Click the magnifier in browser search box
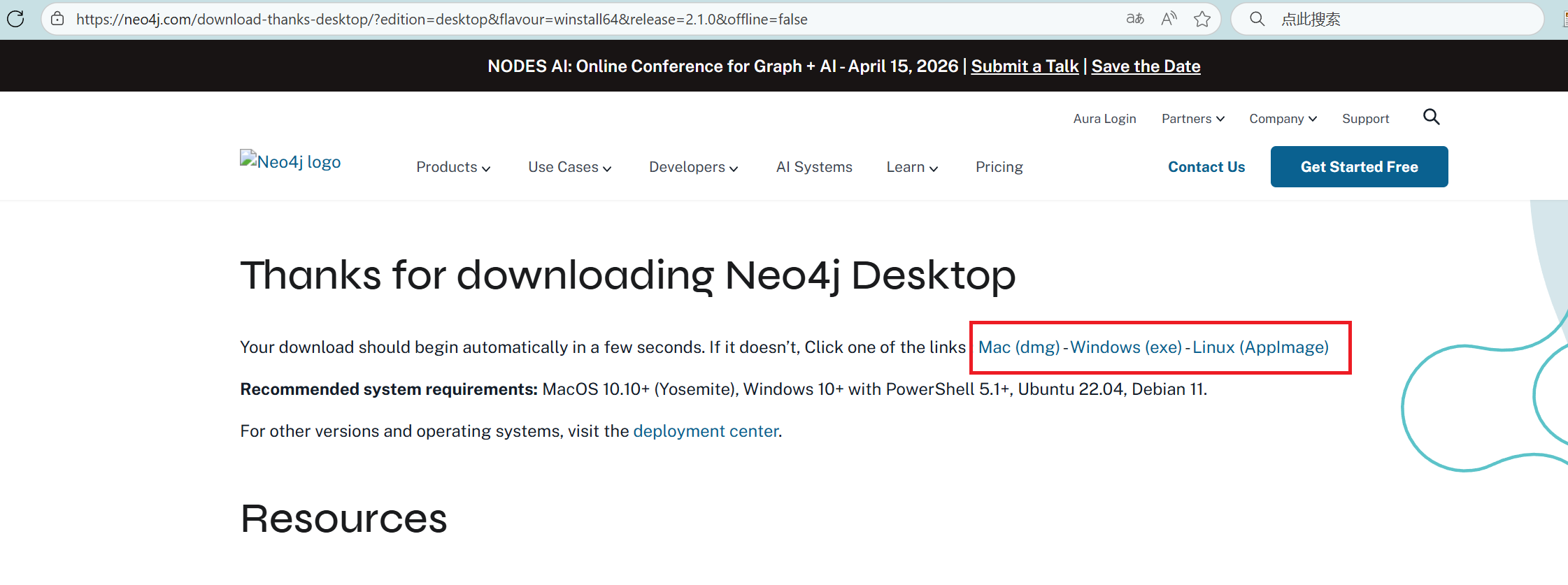Image resolution: width=1568 pixels, height=585 pixels. click(x=1257, y=19)
